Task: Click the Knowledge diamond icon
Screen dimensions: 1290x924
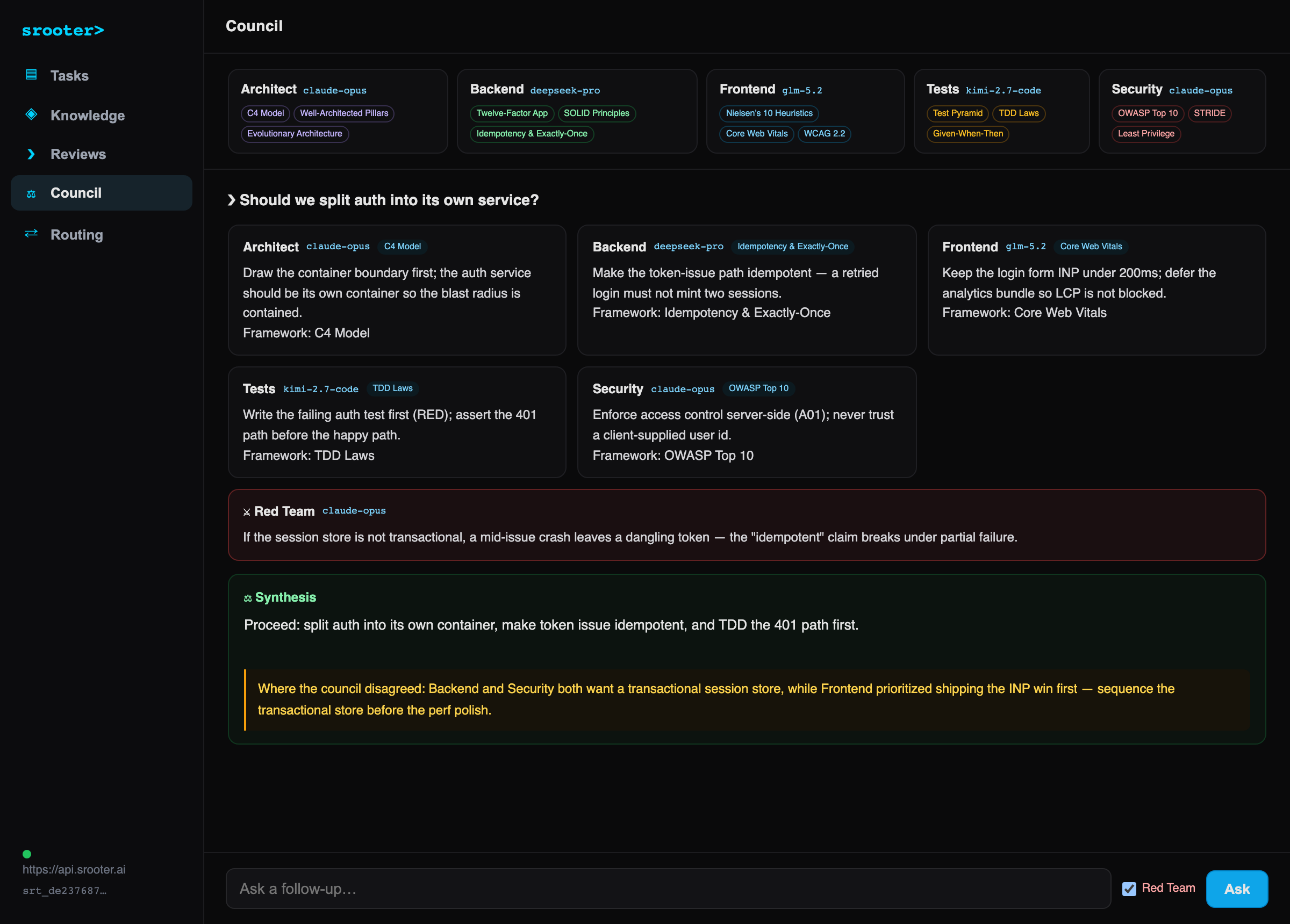Action: (31, 114)
